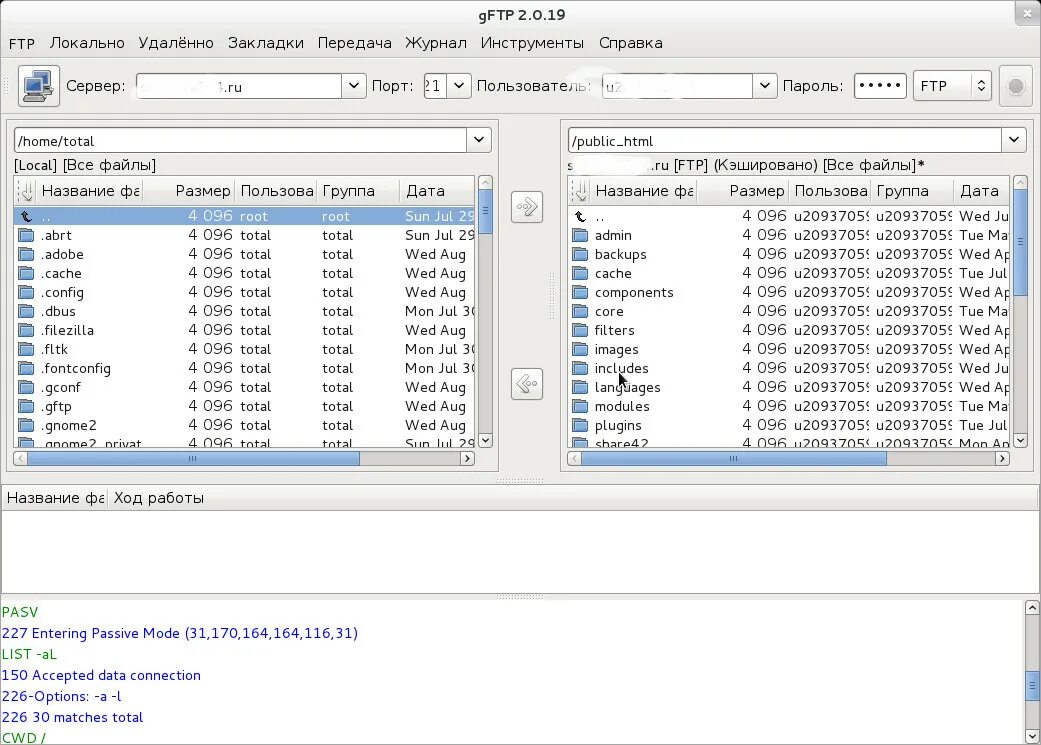Expand the local path /home/total dropdown
Image resolution: width=1041 pixels, height=745 pixels.
point(479,140)
